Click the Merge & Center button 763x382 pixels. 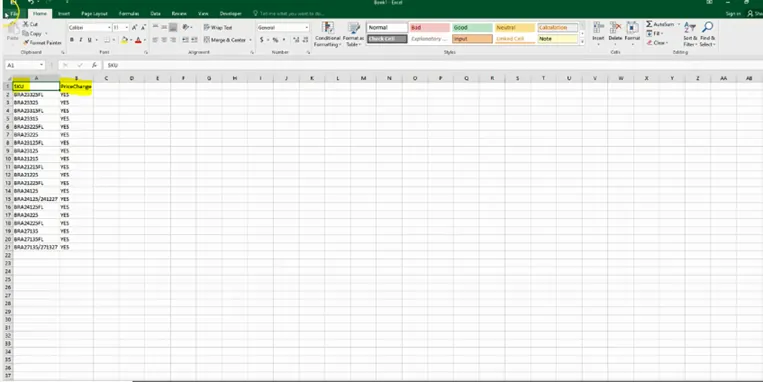coord(225,40)
